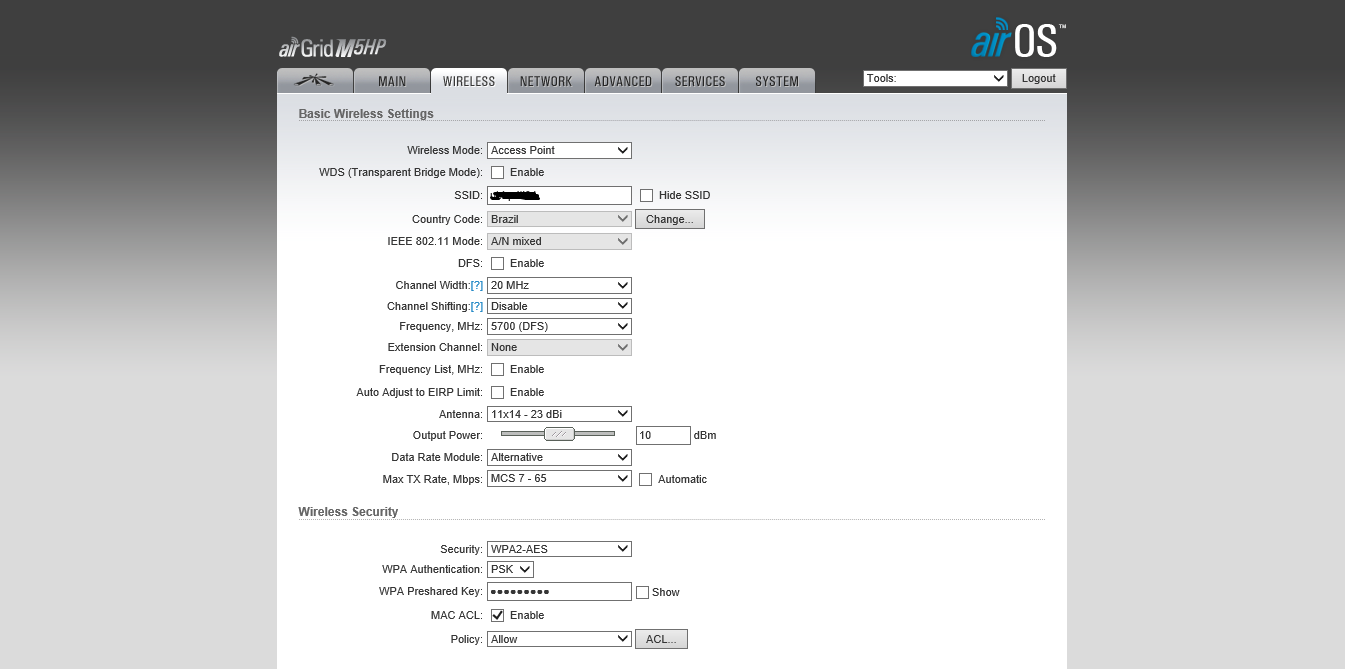Open the WPA Authentication PSK dropdown
Viewport: 1345px width, 669px height.
click(x=510, y=569)
